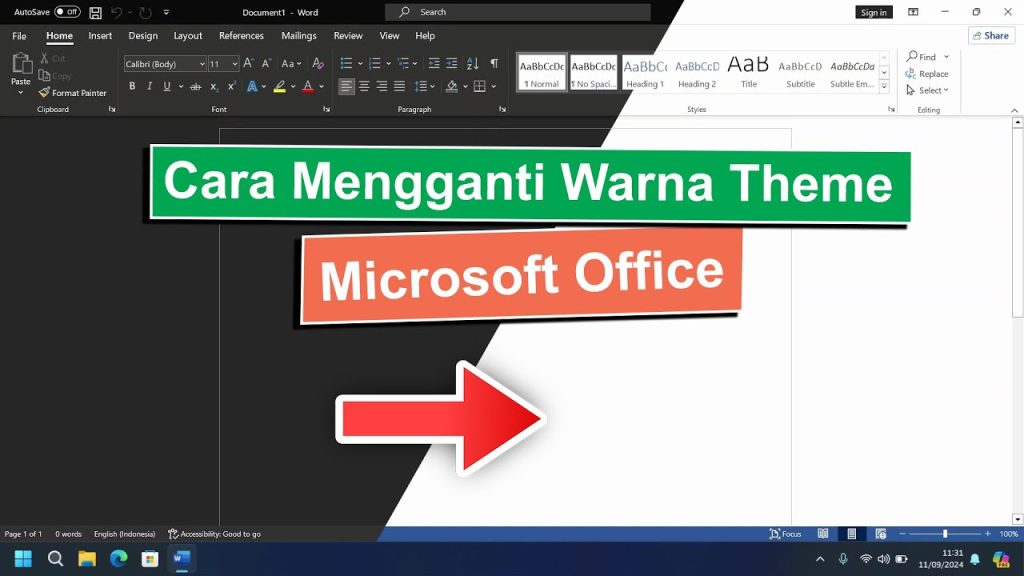Image resolution: width=1024 pixels, height=576 pixels.
Task: Click the Sign in button
Action: (874, 12)
